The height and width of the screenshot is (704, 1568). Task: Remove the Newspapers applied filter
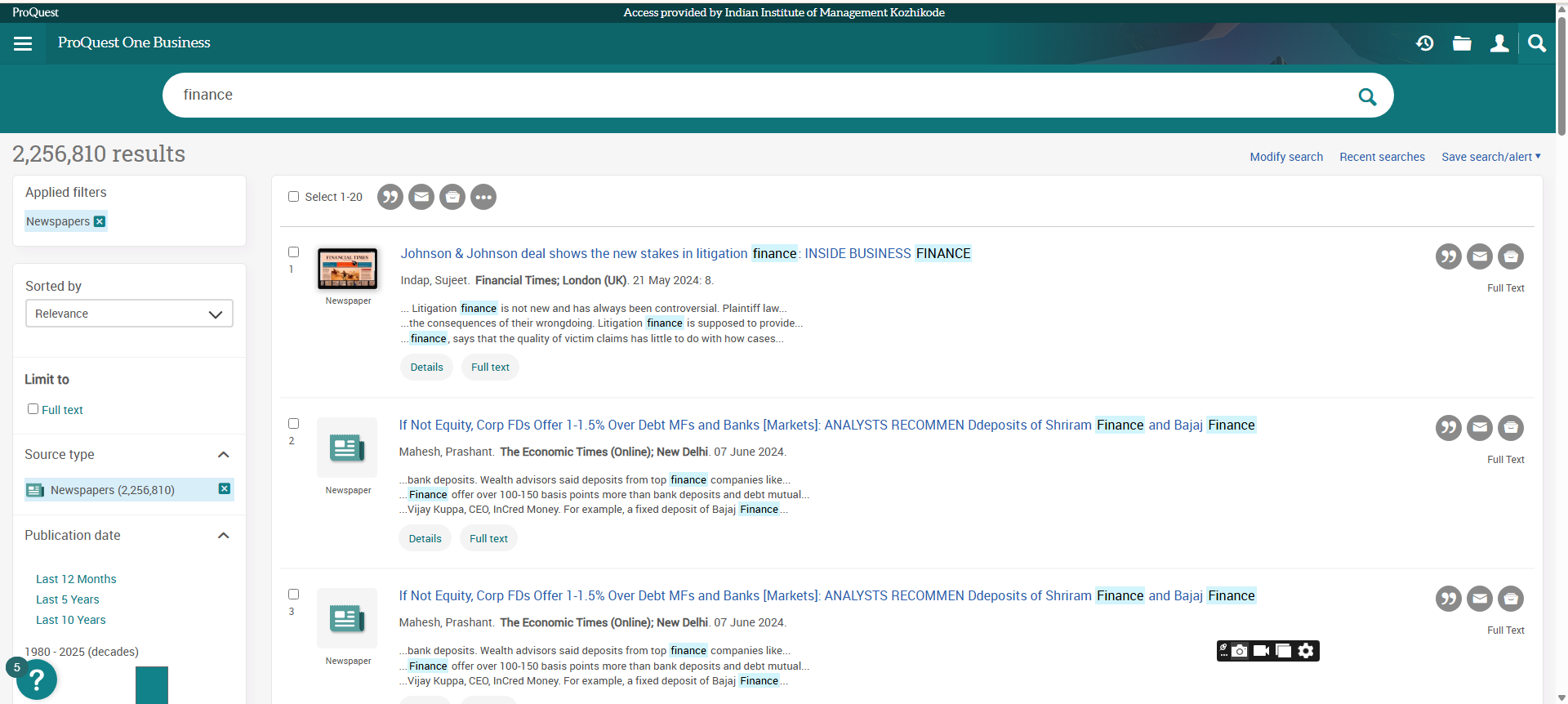tap(100, 221)
